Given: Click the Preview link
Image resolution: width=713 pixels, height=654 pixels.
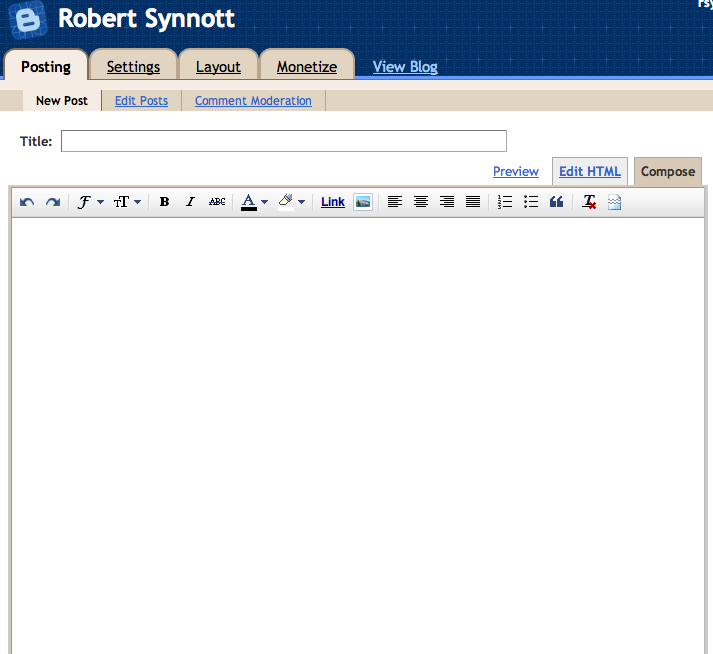Looking at the screenshot, I should 516,171.
